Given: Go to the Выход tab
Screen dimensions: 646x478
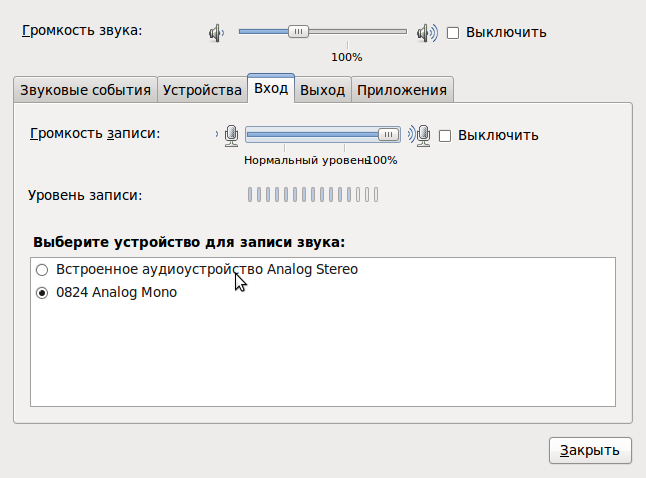Looking at the screenshot, I should (323, 90).
